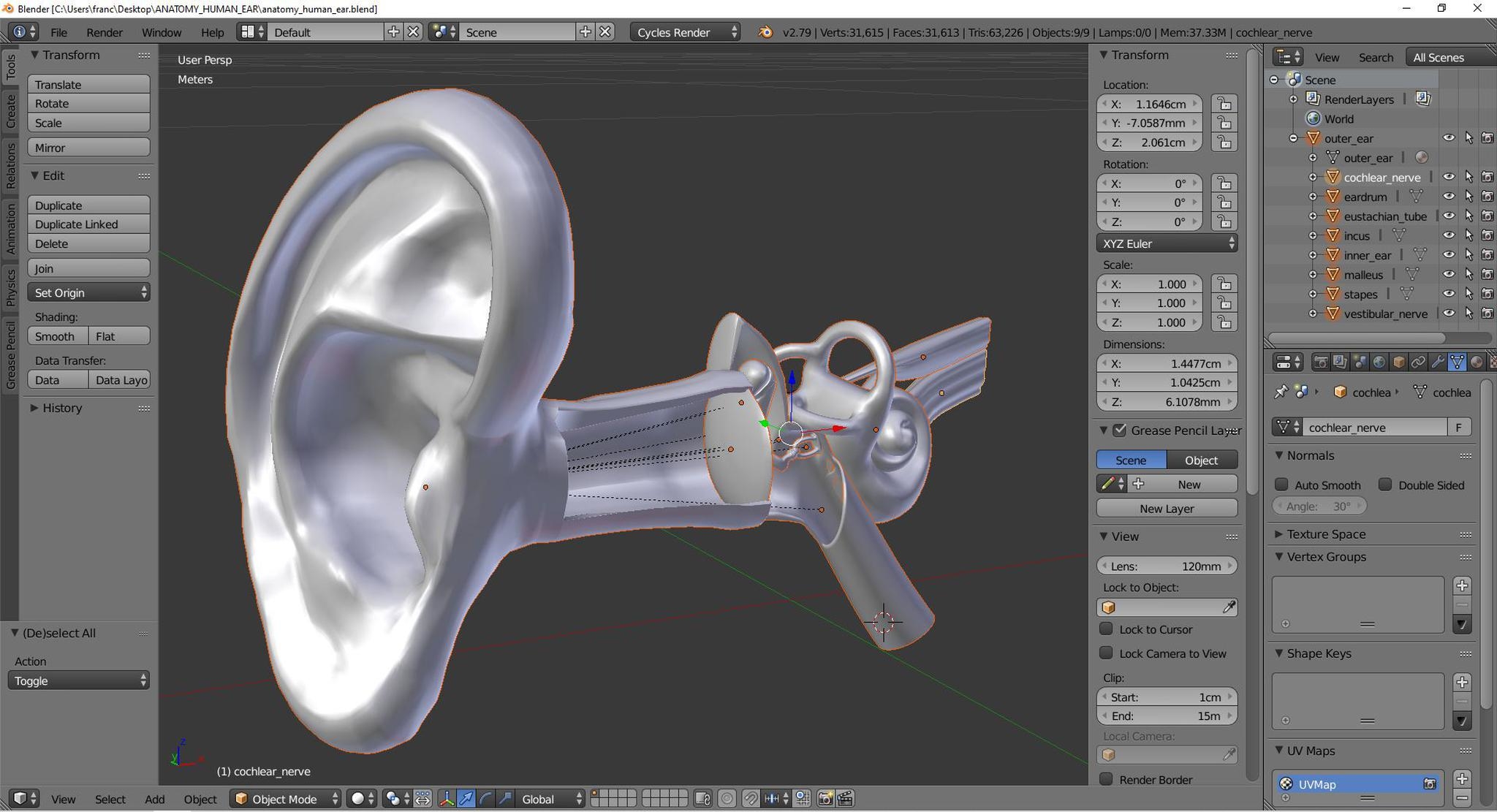The image size is (1497, 812).
Task: Open the Object Mode dropdown
Action: pyautogui.click(x=285, y=799)
